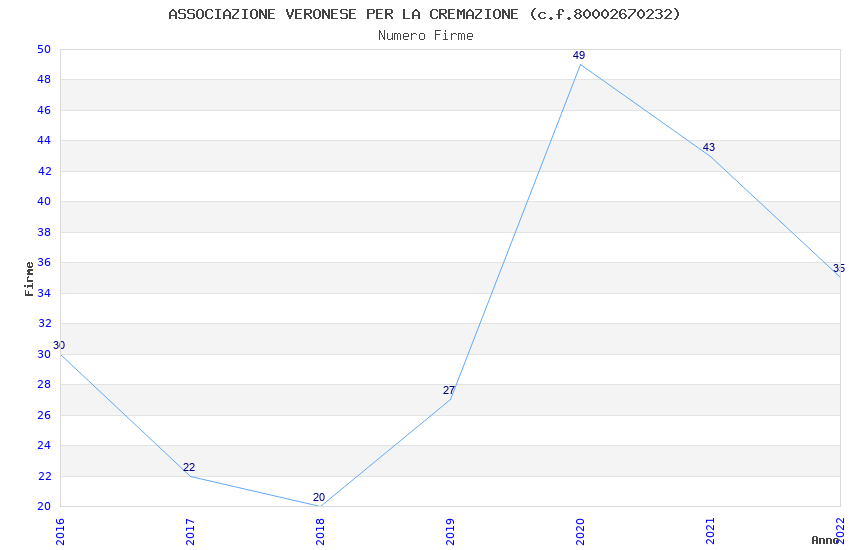Click y-axis tick value 50
Screen dimensions: 850x550
pyautogui.click(x=44, y=49)
